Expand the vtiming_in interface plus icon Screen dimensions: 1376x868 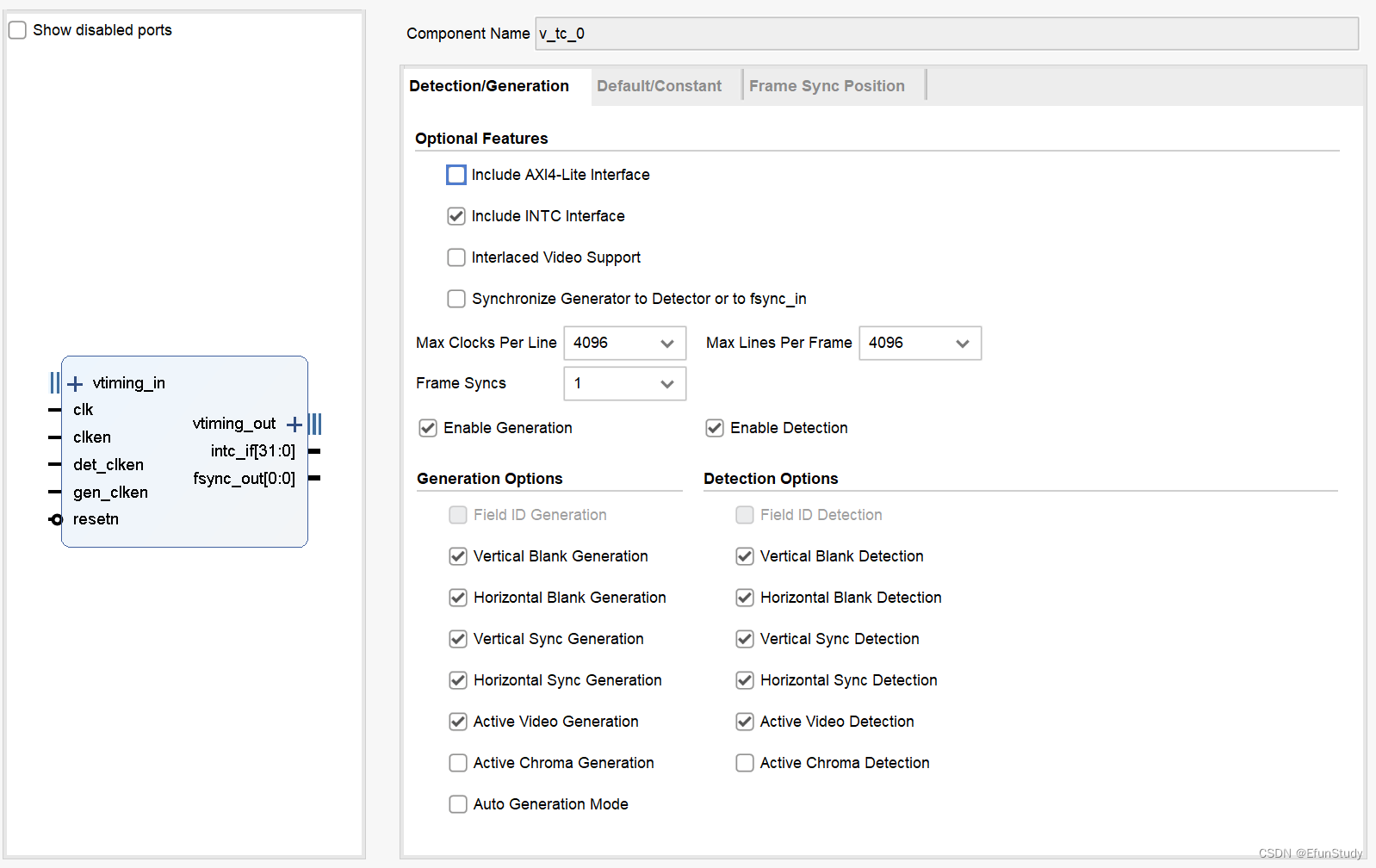tap(75, 383)
